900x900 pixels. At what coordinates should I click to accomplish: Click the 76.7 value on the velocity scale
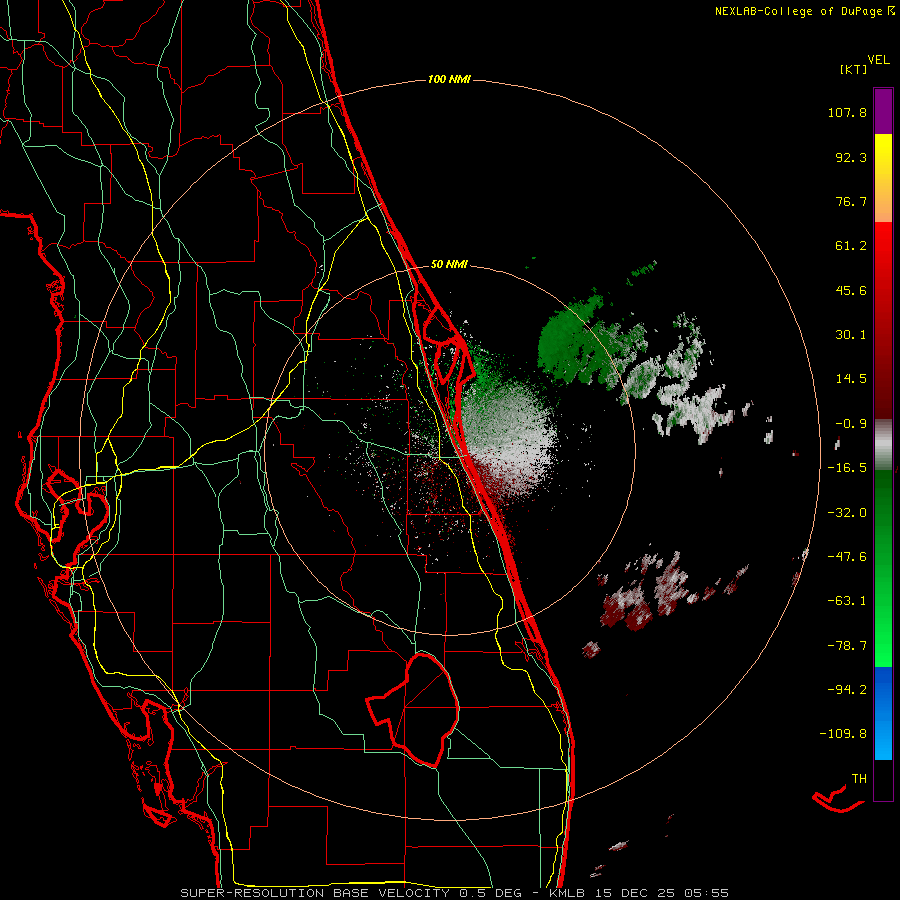(851, 201)
